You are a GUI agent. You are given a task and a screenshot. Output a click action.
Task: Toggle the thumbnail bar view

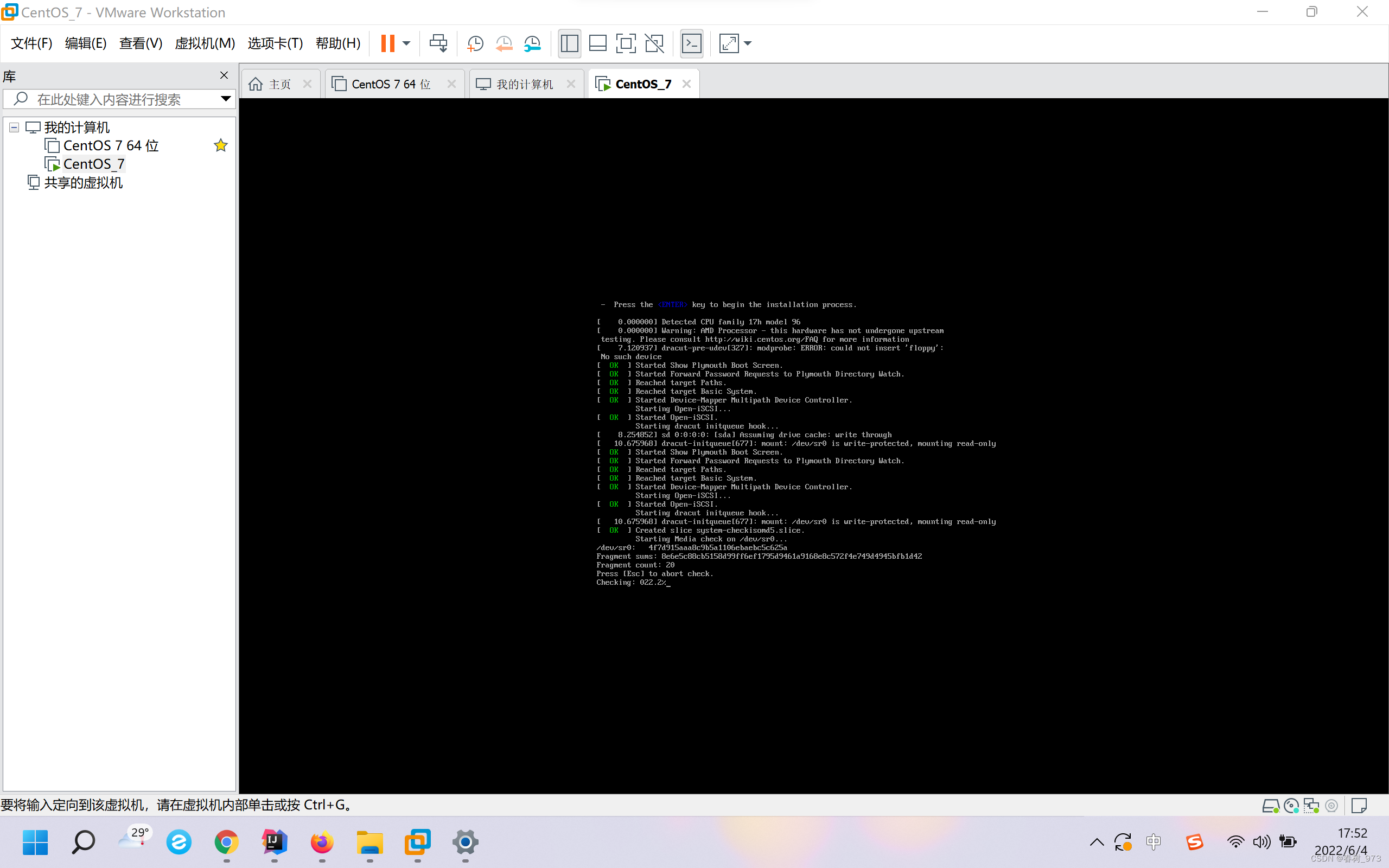(597, 43)
